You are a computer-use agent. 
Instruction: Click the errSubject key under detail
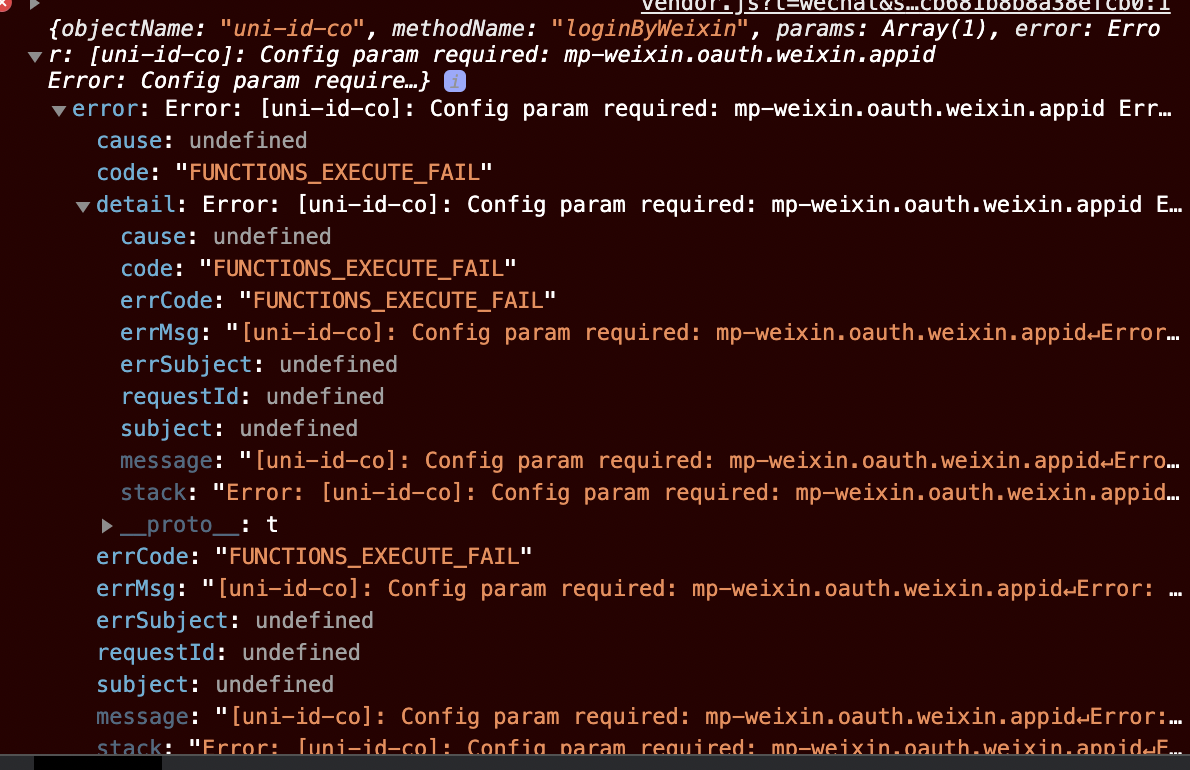coord(186,364)
